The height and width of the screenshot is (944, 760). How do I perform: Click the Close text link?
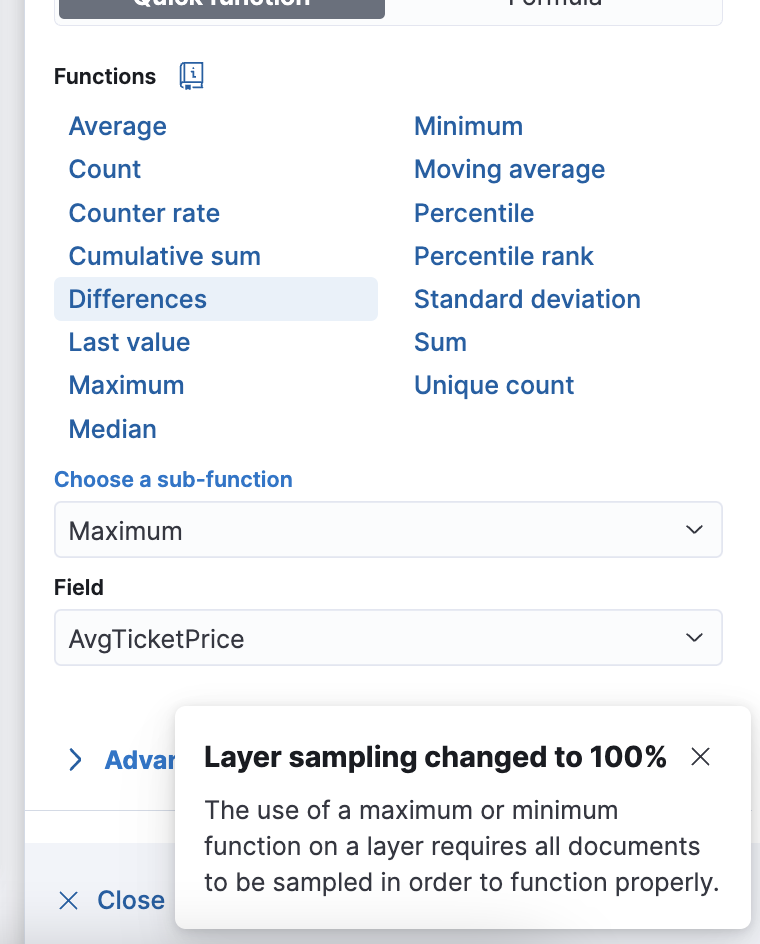(x=131, y=901)
